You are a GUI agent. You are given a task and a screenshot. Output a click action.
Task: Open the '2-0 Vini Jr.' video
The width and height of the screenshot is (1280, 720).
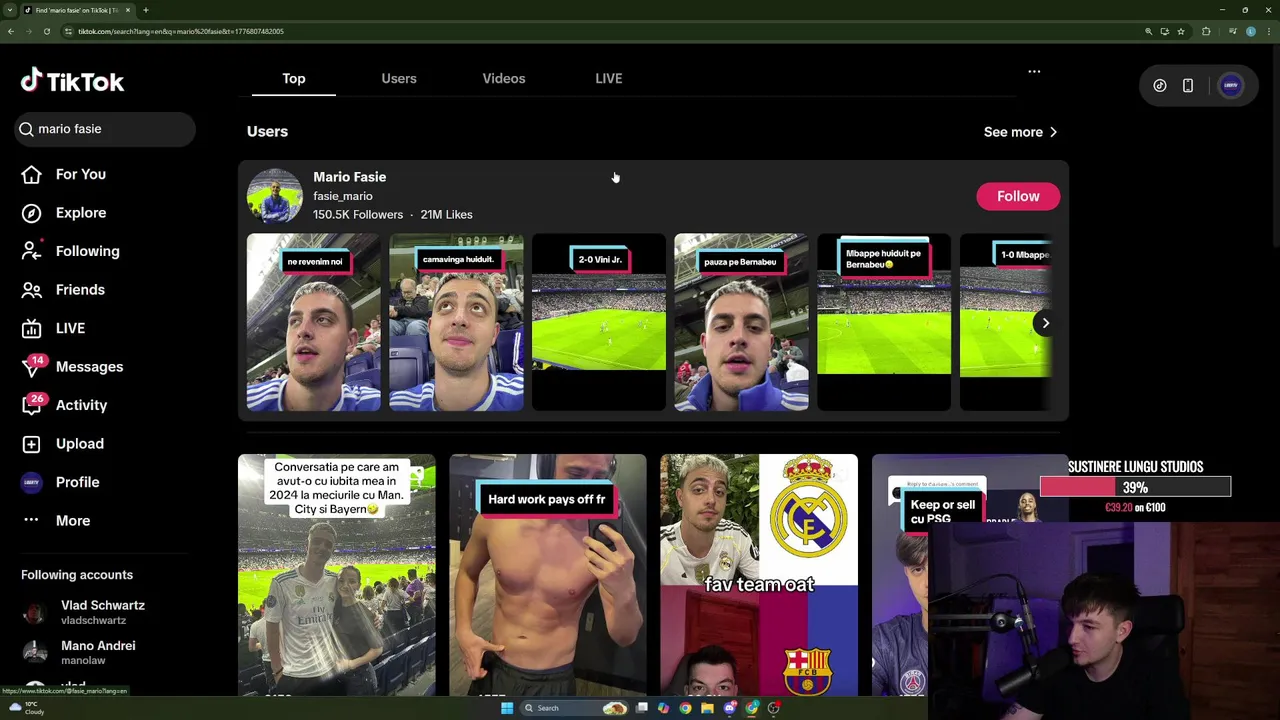[599, 322]
